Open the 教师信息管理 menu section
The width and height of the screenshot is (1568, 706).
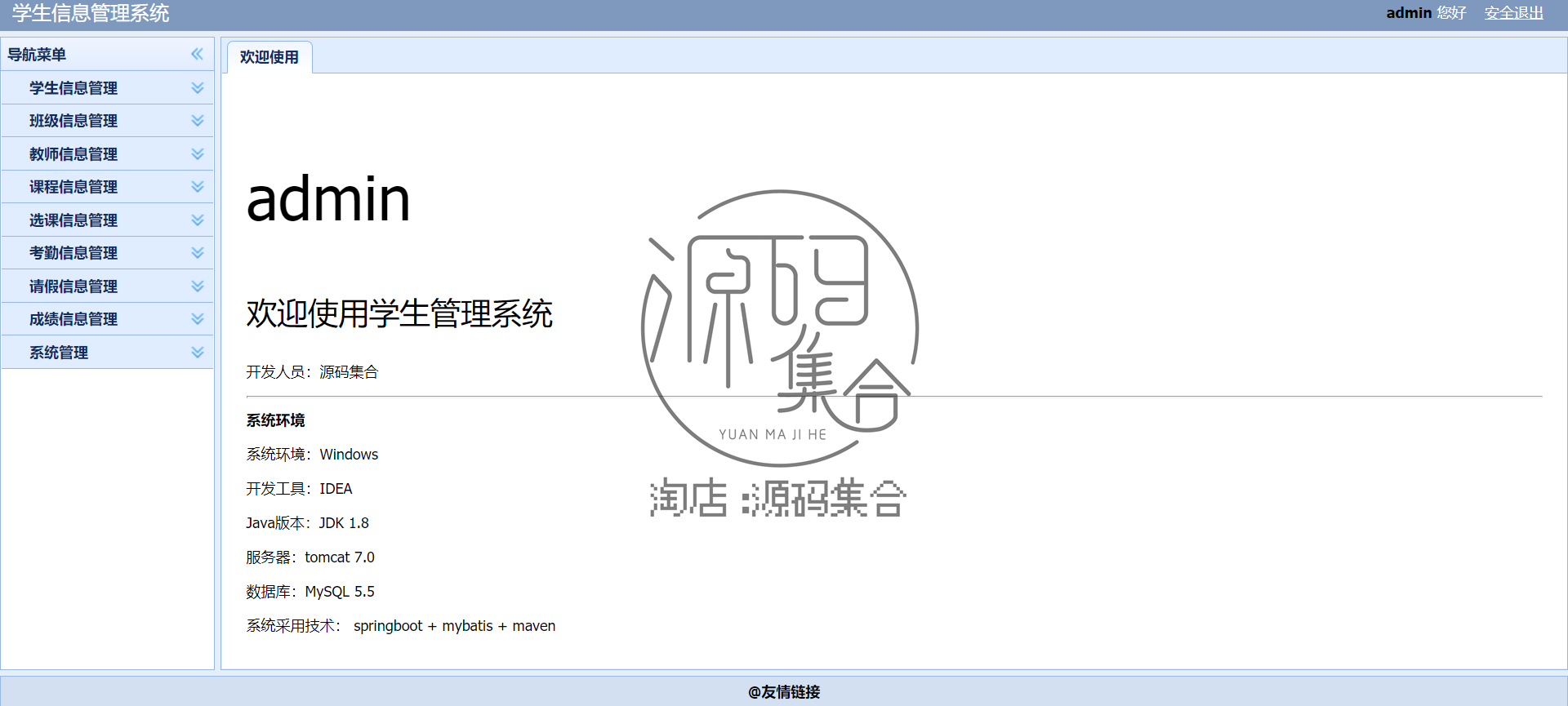(108, 153)
